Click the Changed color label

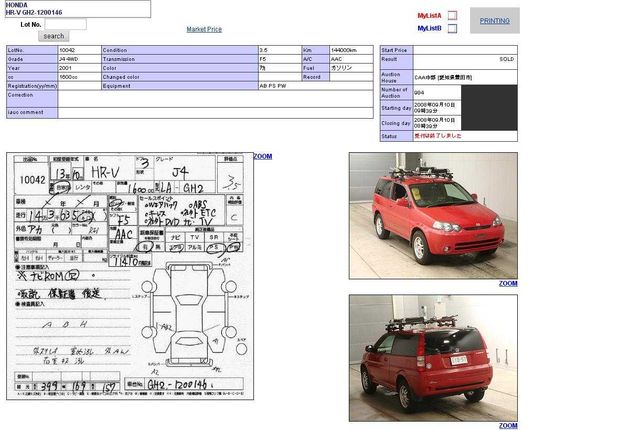coord(121,77)
